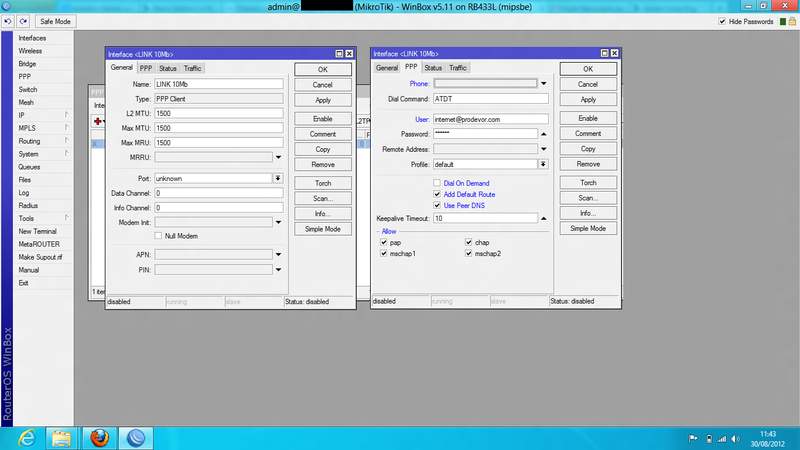Click the network signal tray icon

722,439
